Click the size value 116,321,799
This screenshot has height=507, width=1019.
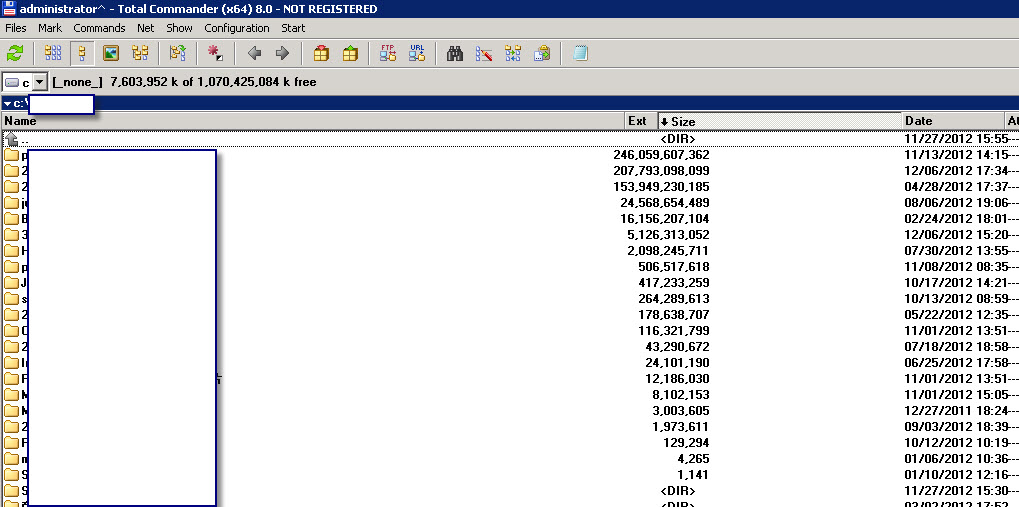tap(674, 331)
